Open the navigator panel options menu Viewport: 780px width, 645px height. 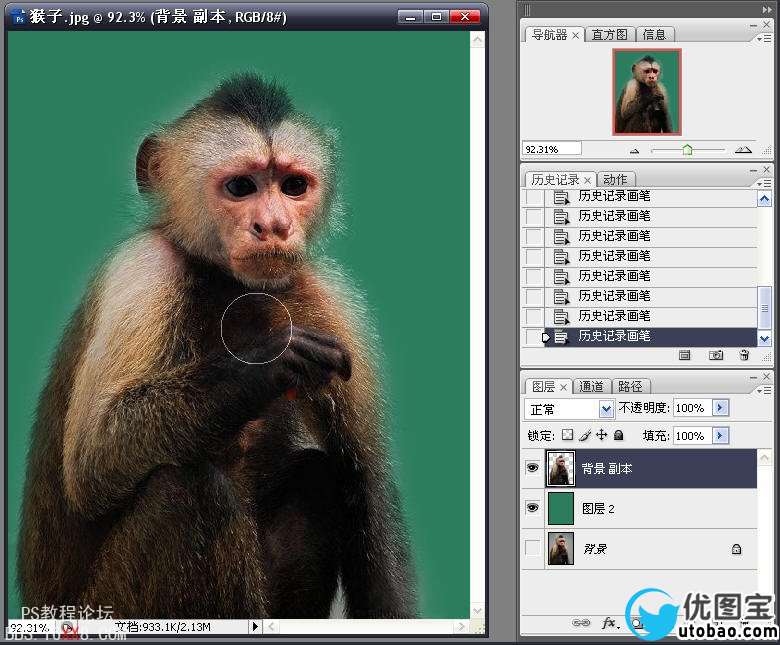coord(764,38)
